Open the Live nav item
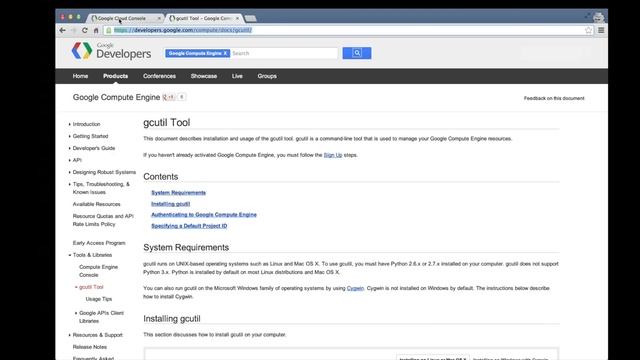The width and height of the screenshot is (640, 360). click(x=237, y=76)
